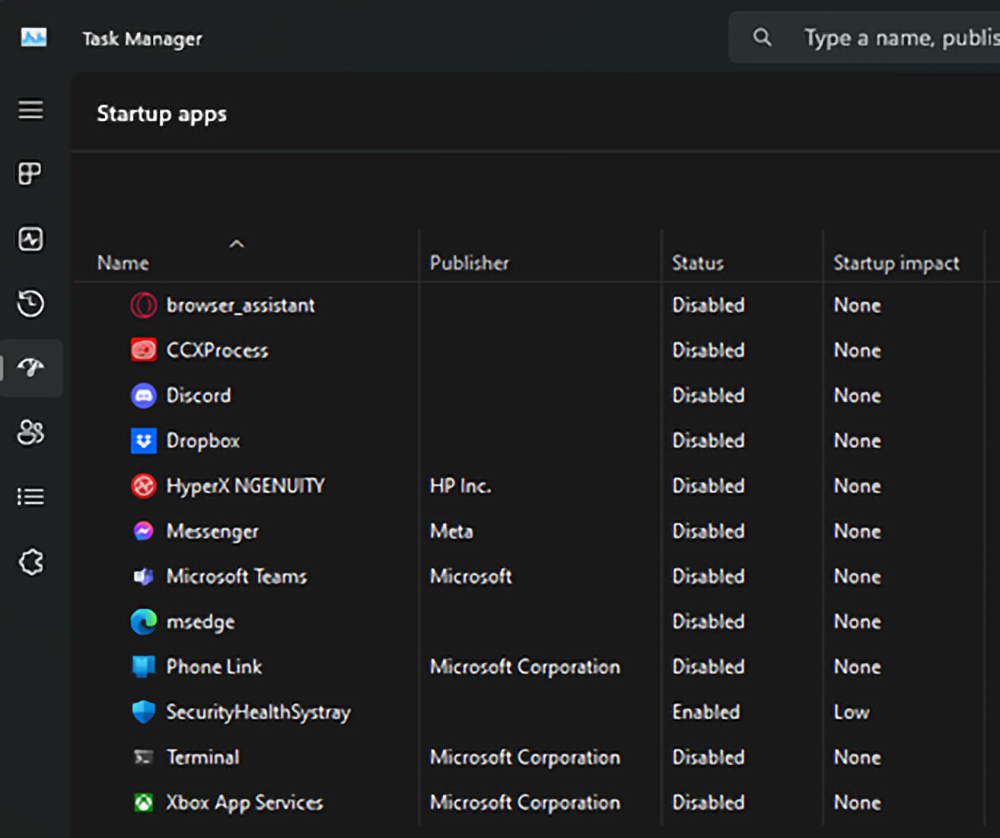
Task: Click the msedge browser icon
Action: [143, 622]
